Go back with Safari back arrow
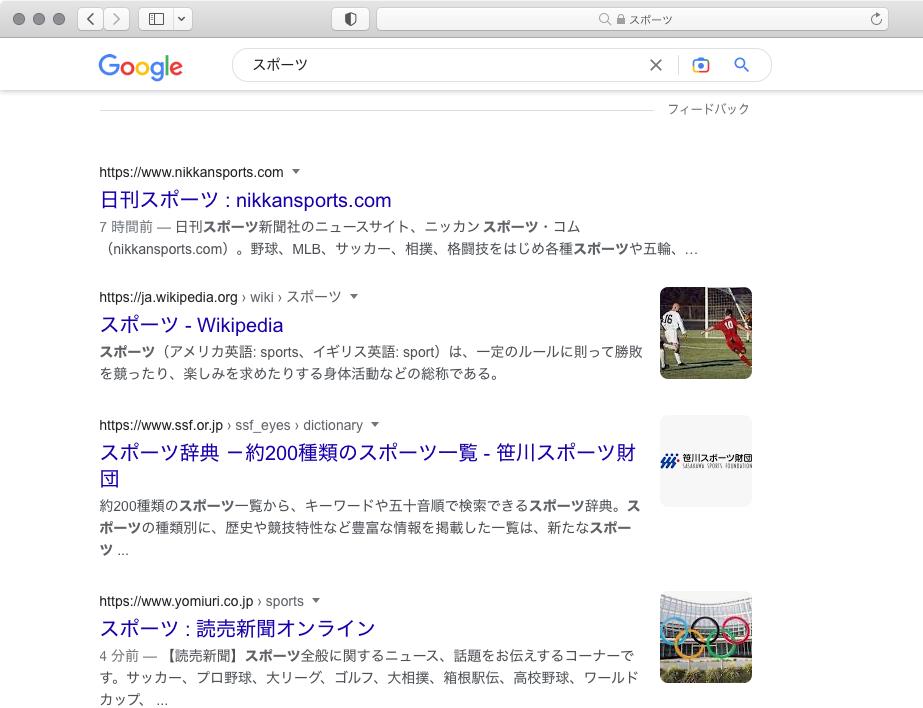This screenshot has width=923, height=708. [91, 19]
